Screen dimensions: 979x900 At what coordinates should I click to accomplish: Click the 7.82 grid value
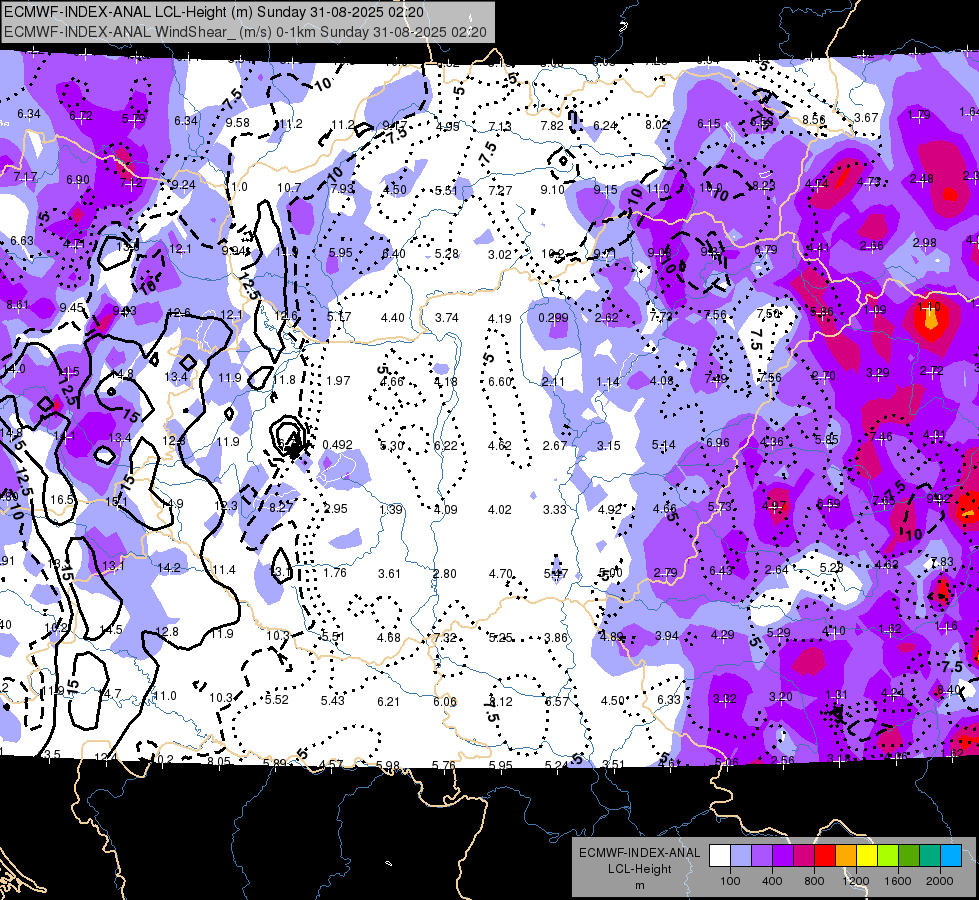click(552, 126)
